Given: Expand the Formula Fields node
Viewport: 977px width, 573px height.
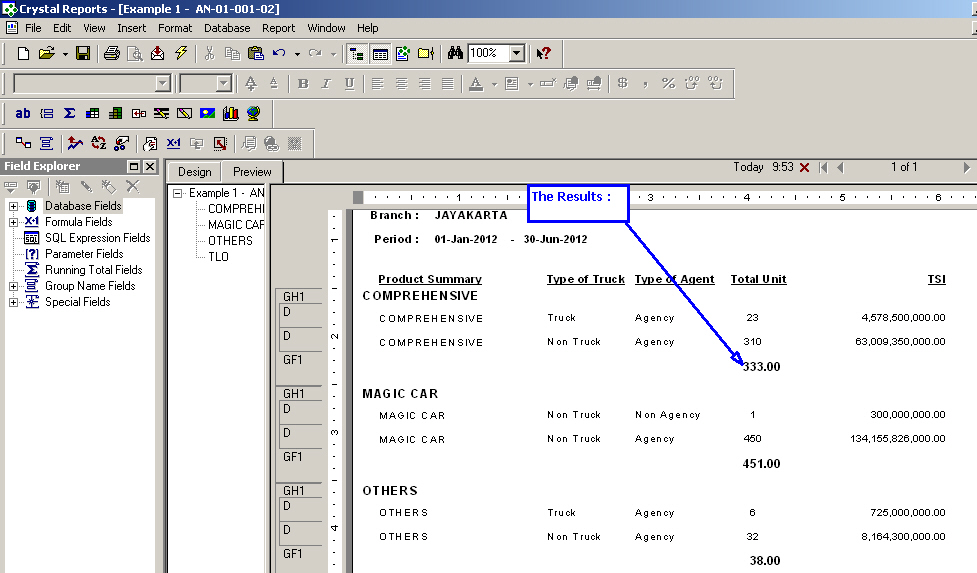Looking at the screenshot, I should 13,222.
